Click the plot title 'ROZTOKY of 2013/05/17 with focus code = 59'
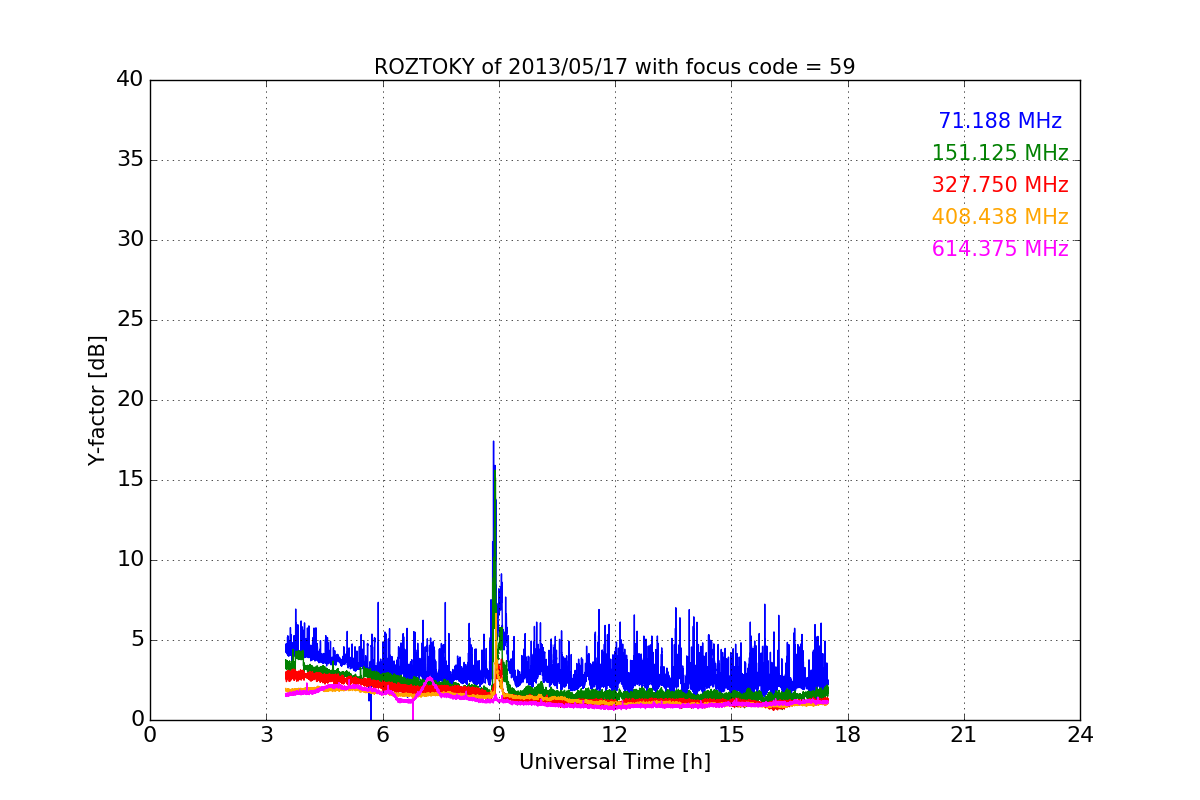Screen dimensions: 1200x800 (x=614, y=67)
